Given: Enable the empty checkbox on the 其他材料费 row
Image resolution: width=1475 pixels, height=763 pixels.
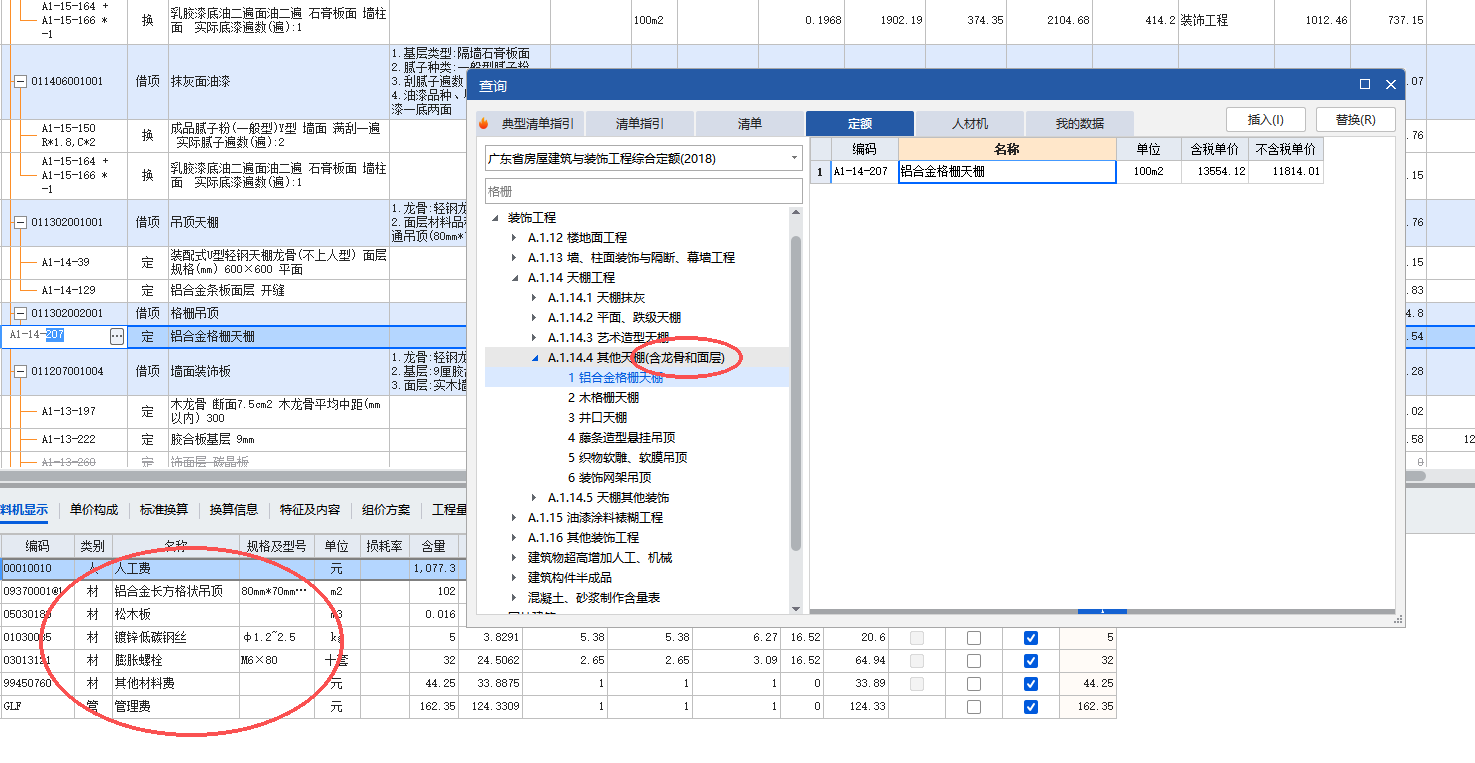Looking at the screenshot, I should point(973,684).
